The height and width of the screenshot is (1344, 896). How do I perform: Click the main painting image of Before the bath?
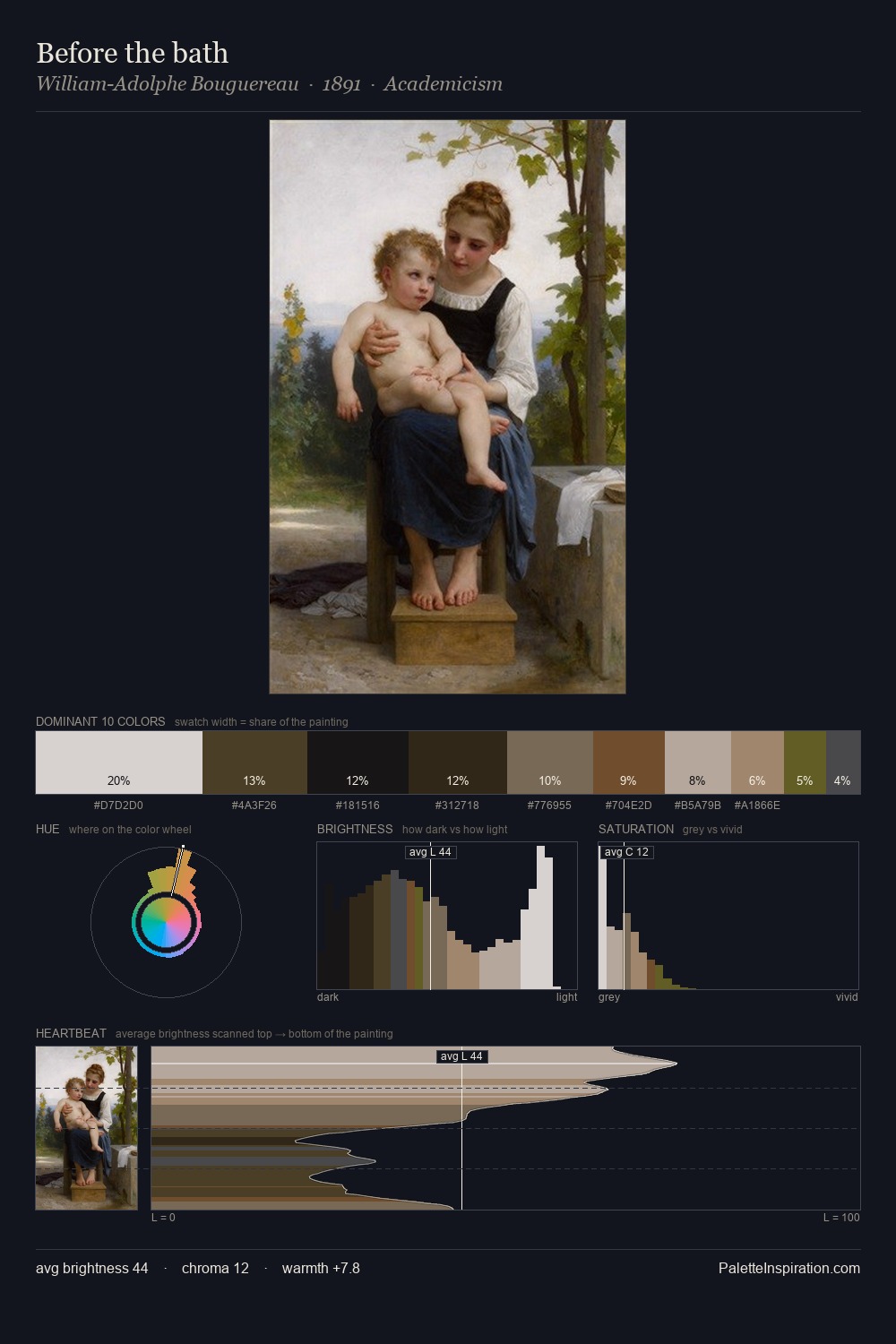447,407
